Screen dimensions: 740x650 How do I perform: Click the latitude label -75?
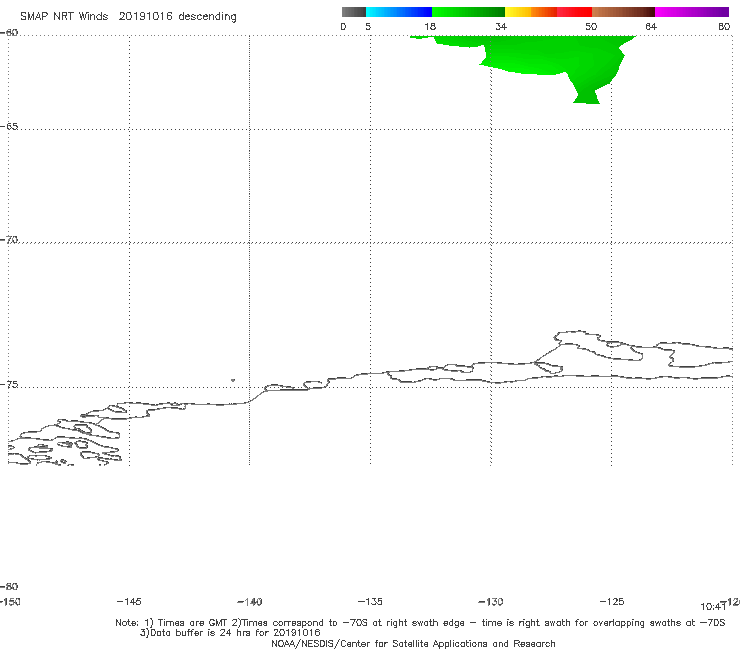pos(9,384)
